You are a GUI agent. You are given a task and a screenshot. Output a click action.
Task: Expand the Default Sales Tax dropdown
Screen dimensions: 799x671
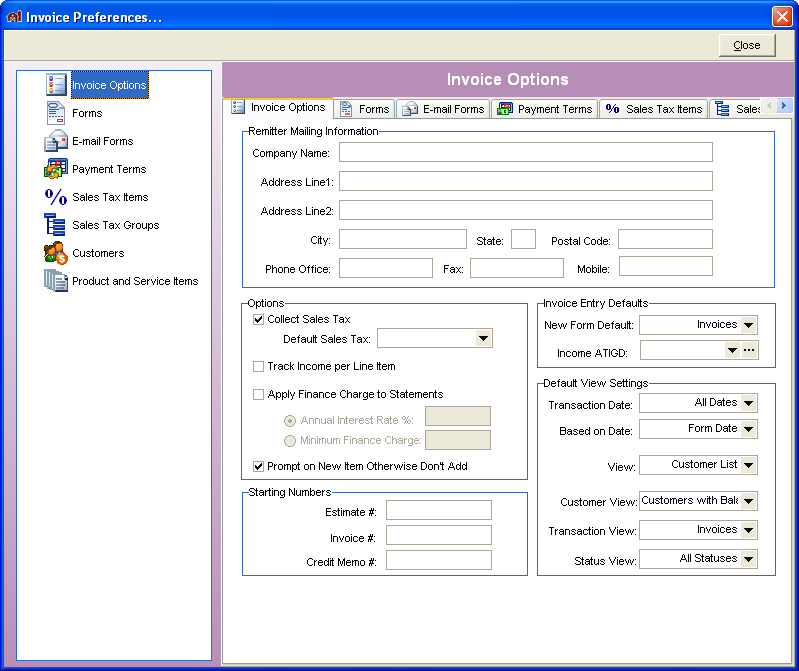coord(484,338)
